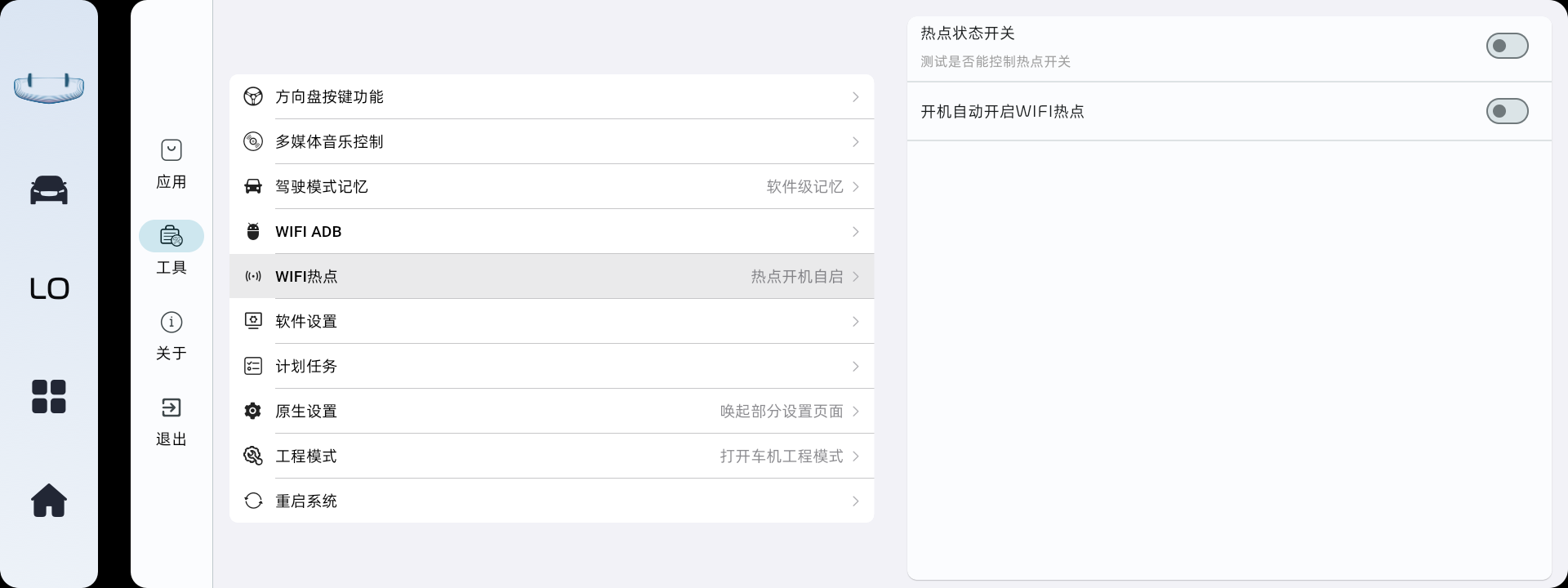Enable 开机自动开启WIFI热点 switch

[1507, 111]
